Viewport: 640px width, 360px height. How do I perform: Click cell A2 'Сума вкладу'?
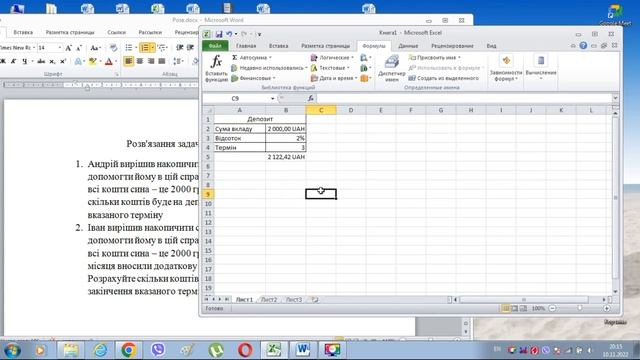point(240,129)
